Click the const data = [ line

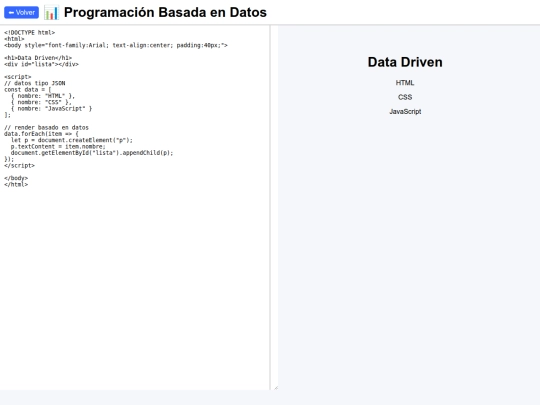point(28,90)
